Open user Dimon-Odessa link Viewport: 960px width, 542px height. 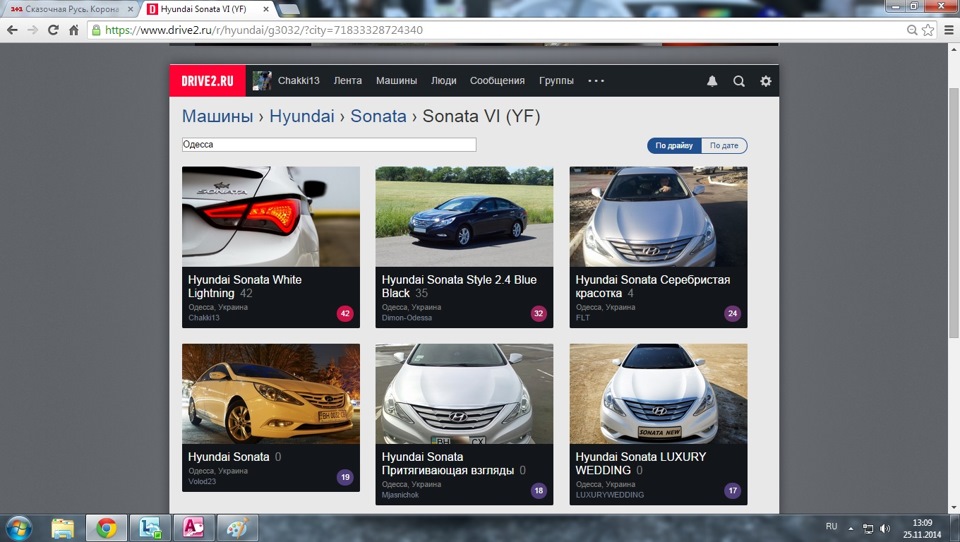pyautogui.click(x=407, y=318)
